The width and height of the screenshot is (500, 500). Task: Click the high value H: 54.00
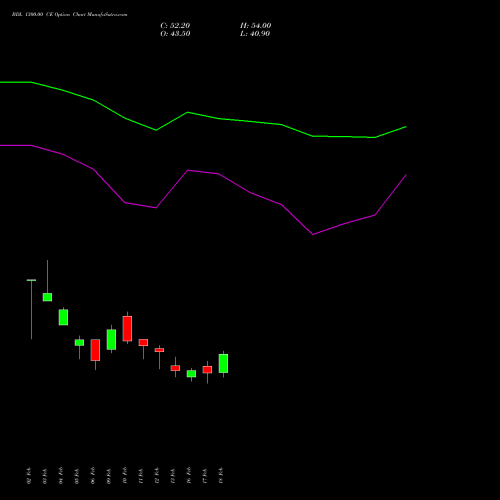click(x=255, y=26)
